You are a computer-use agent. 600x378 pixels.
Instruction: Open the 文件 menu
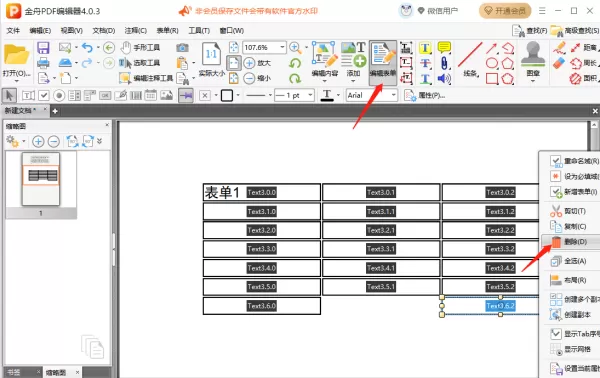pyautogui.click(x=13, y=30)
